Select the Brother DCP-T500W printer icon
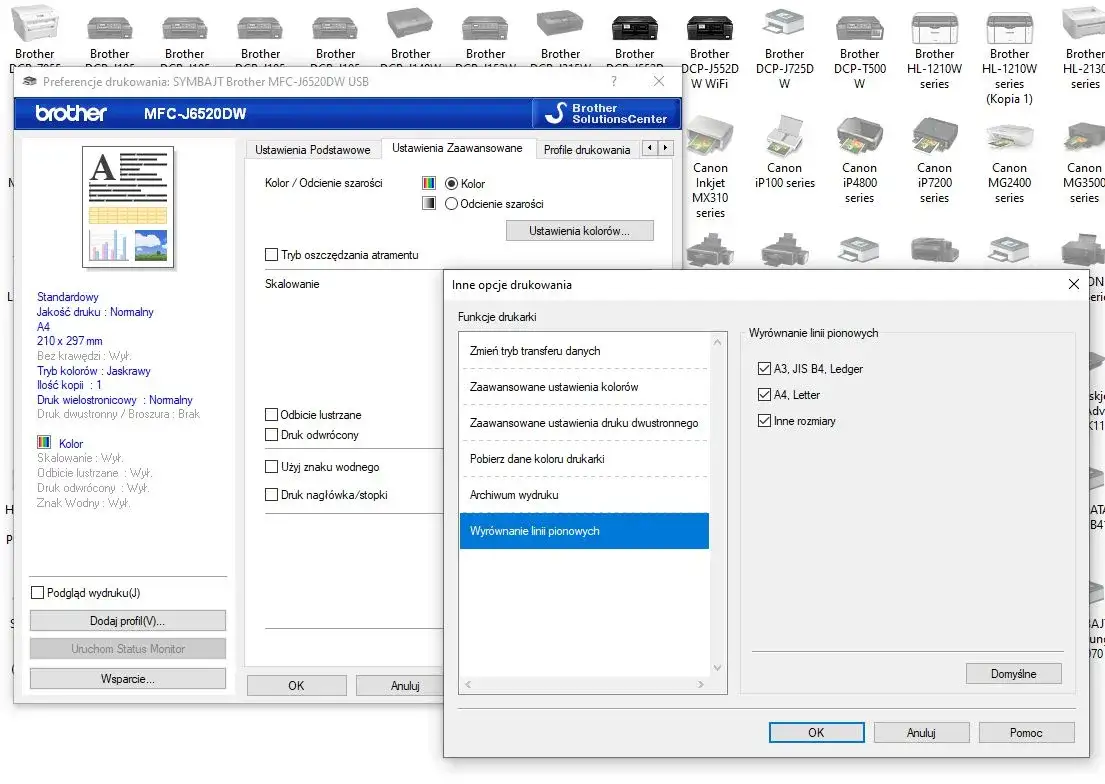Image resolution: width=1105 pixels, height=784 pixels. coord(859,49)
